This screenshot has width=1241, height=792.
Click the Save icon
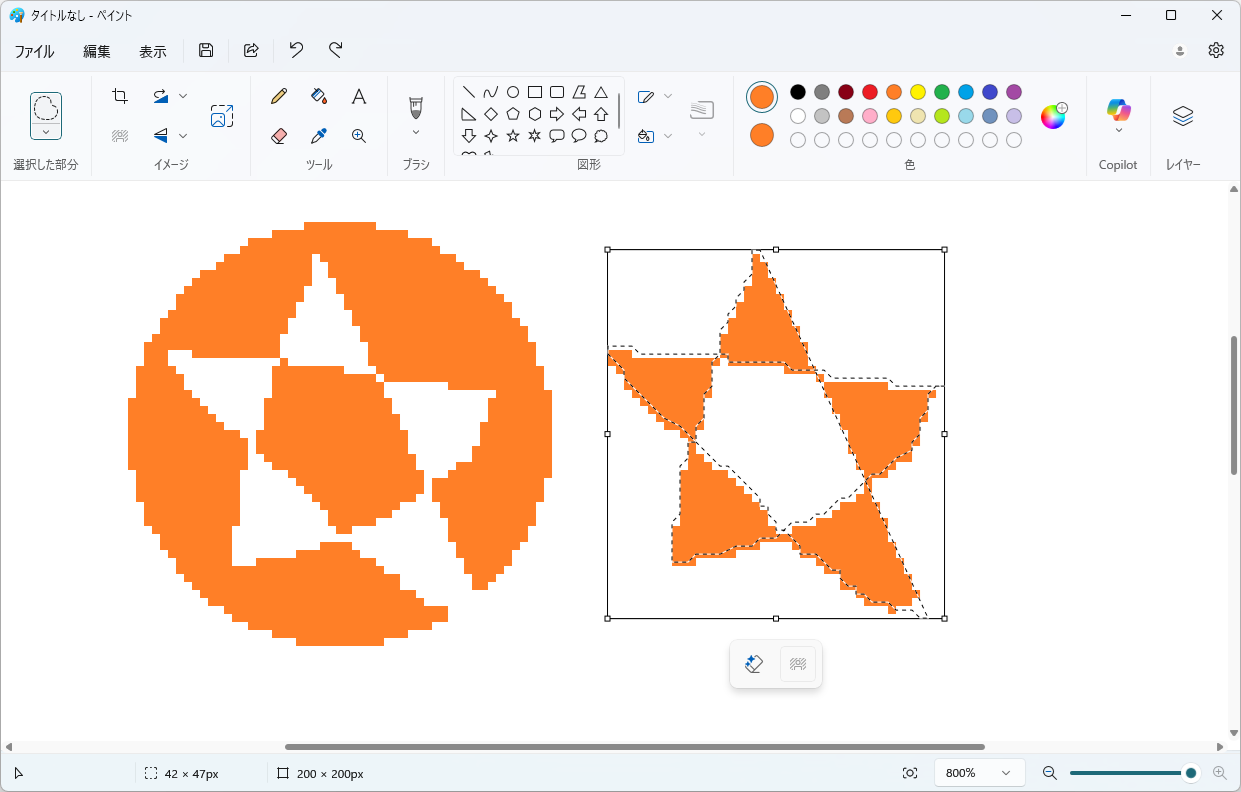click(x=206, y=50)
